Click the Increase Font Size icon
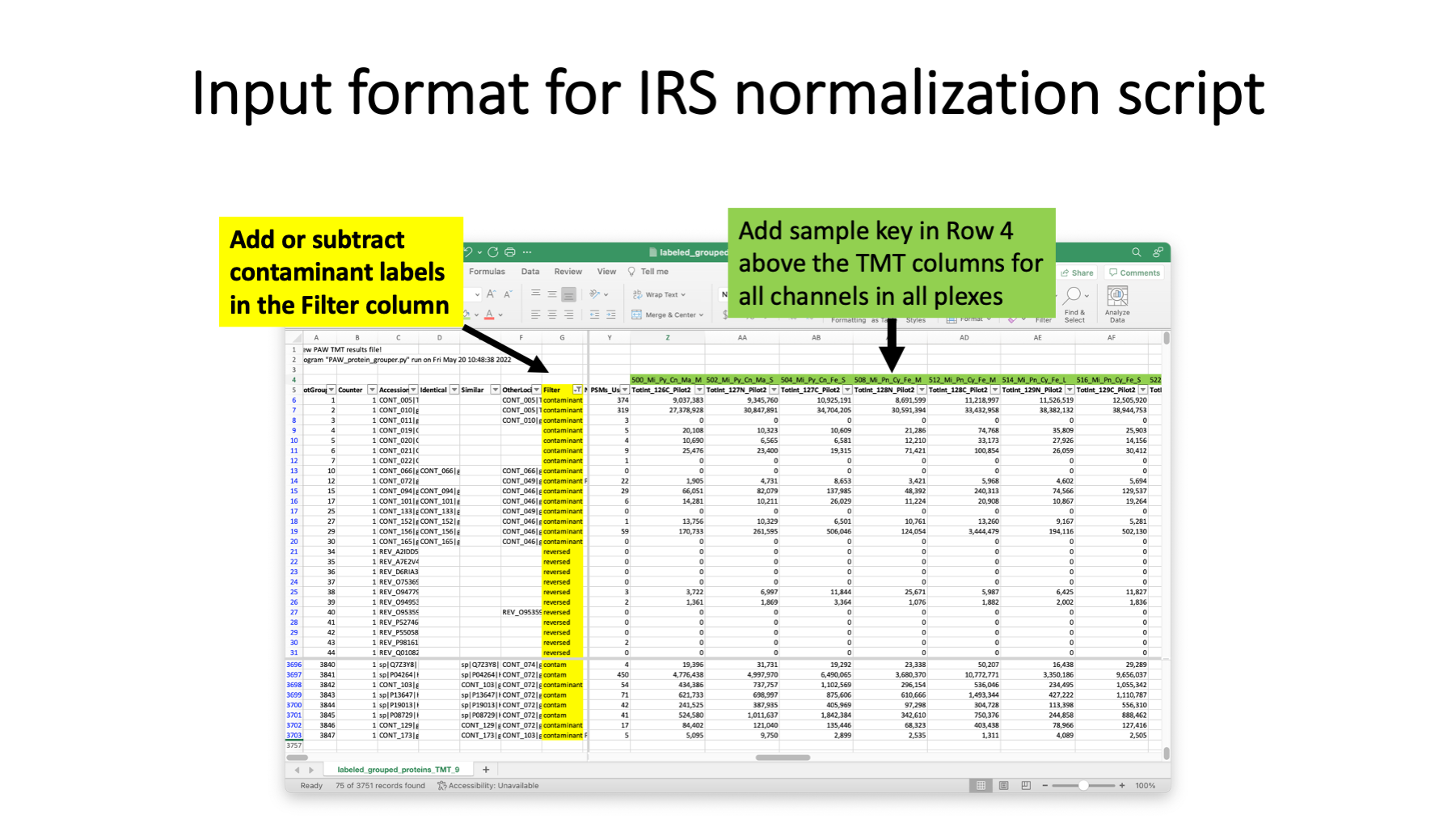1456x819 pixels. [x=491, y=294]
